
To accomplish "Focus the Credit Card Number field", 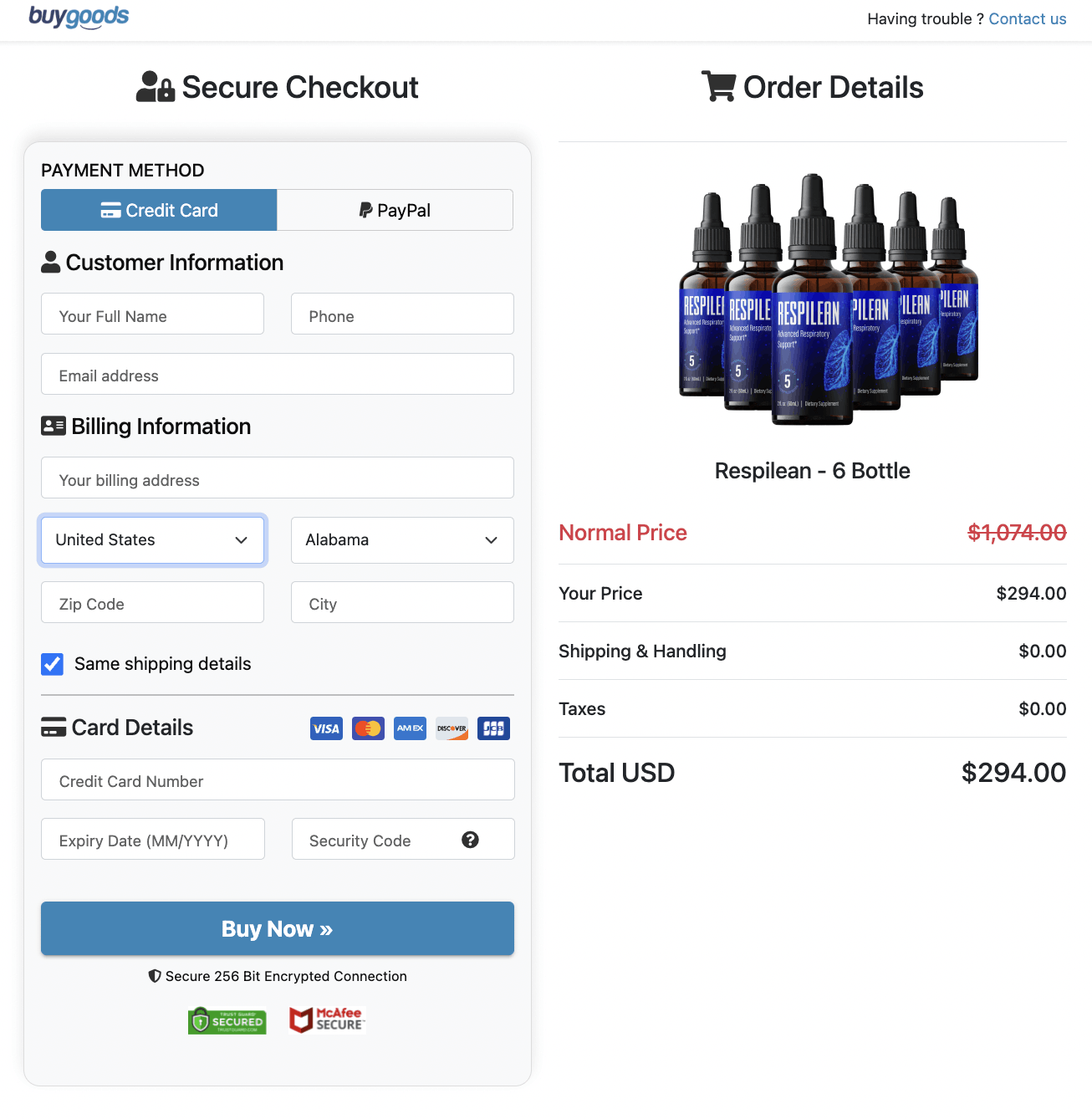I will 278,779.
